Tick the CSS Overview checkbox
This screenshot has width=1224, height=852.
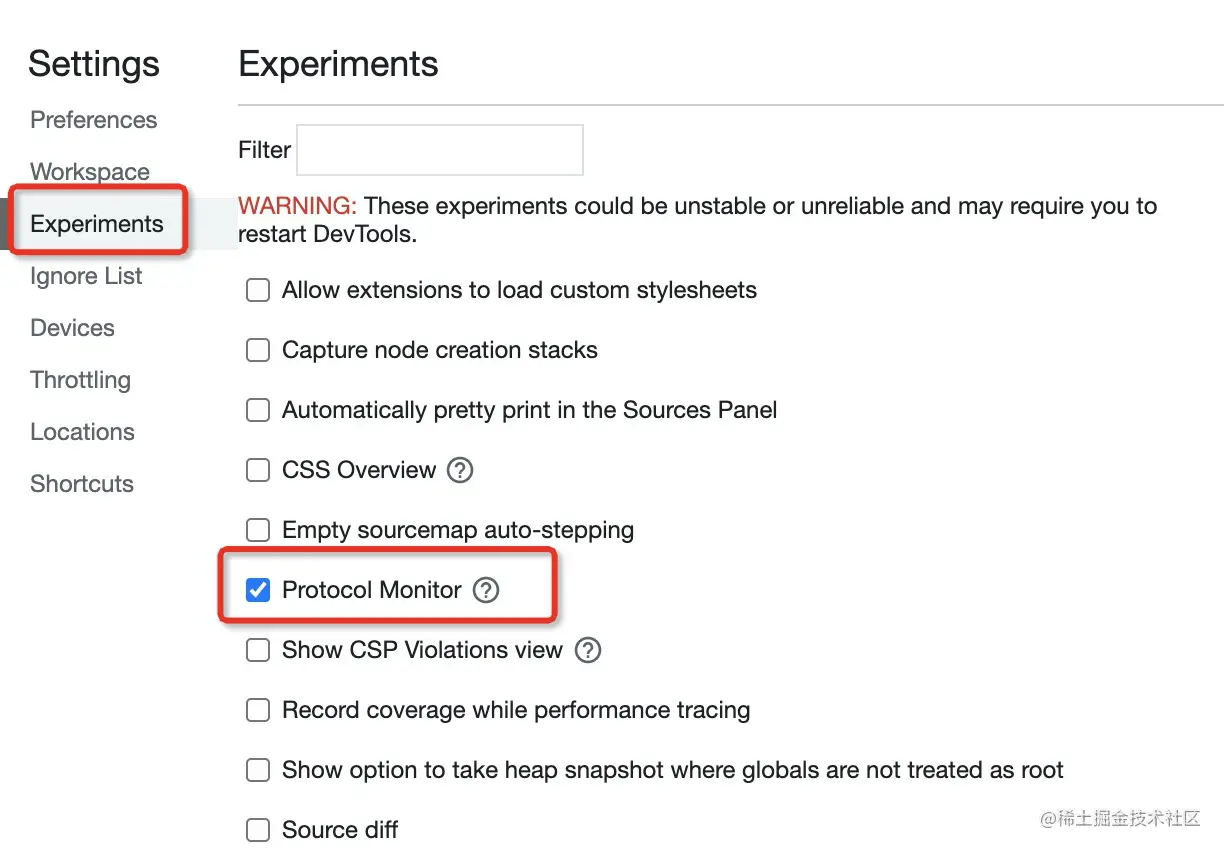(258, 470)
